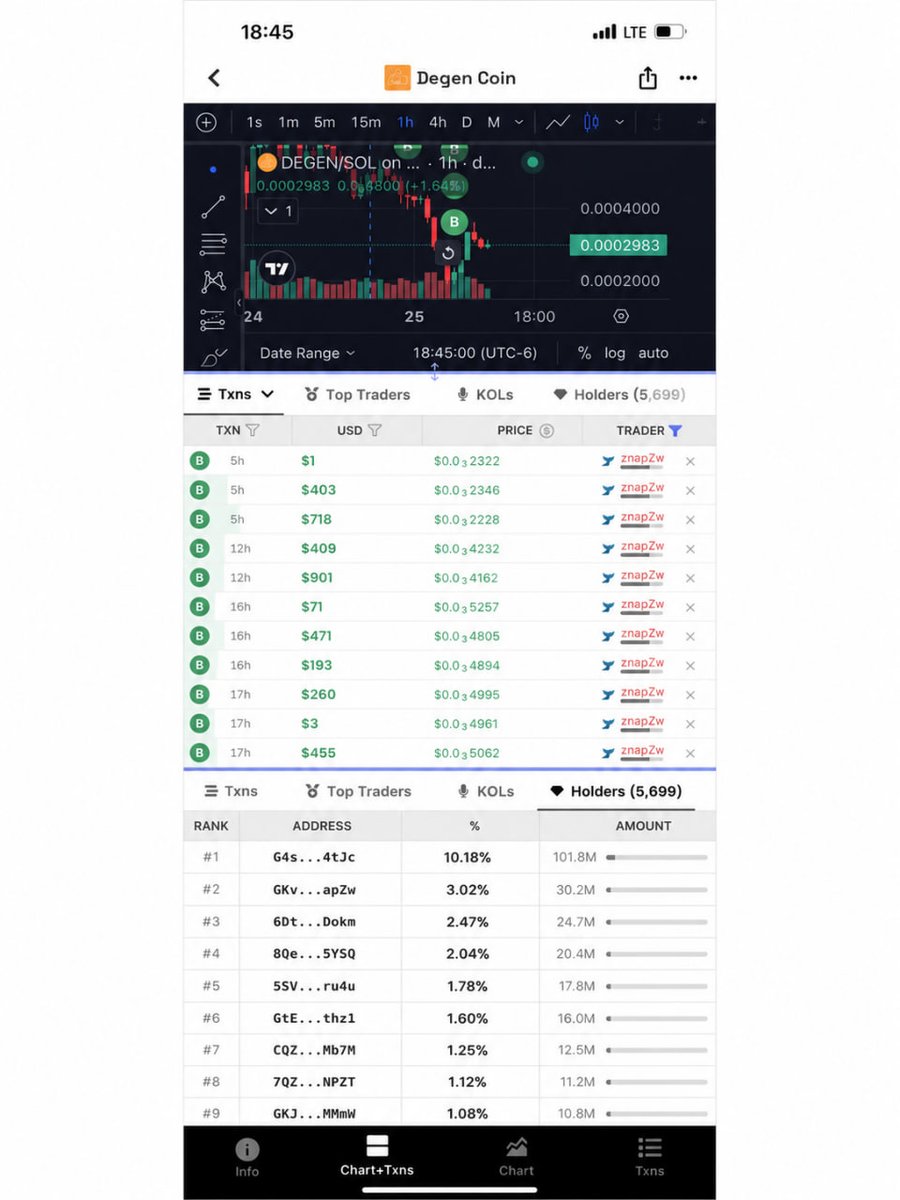The image size is (900, 1200).
Task: Open the 18:45:00 (UTC-6) timezone menu
Action: (475, 353)
